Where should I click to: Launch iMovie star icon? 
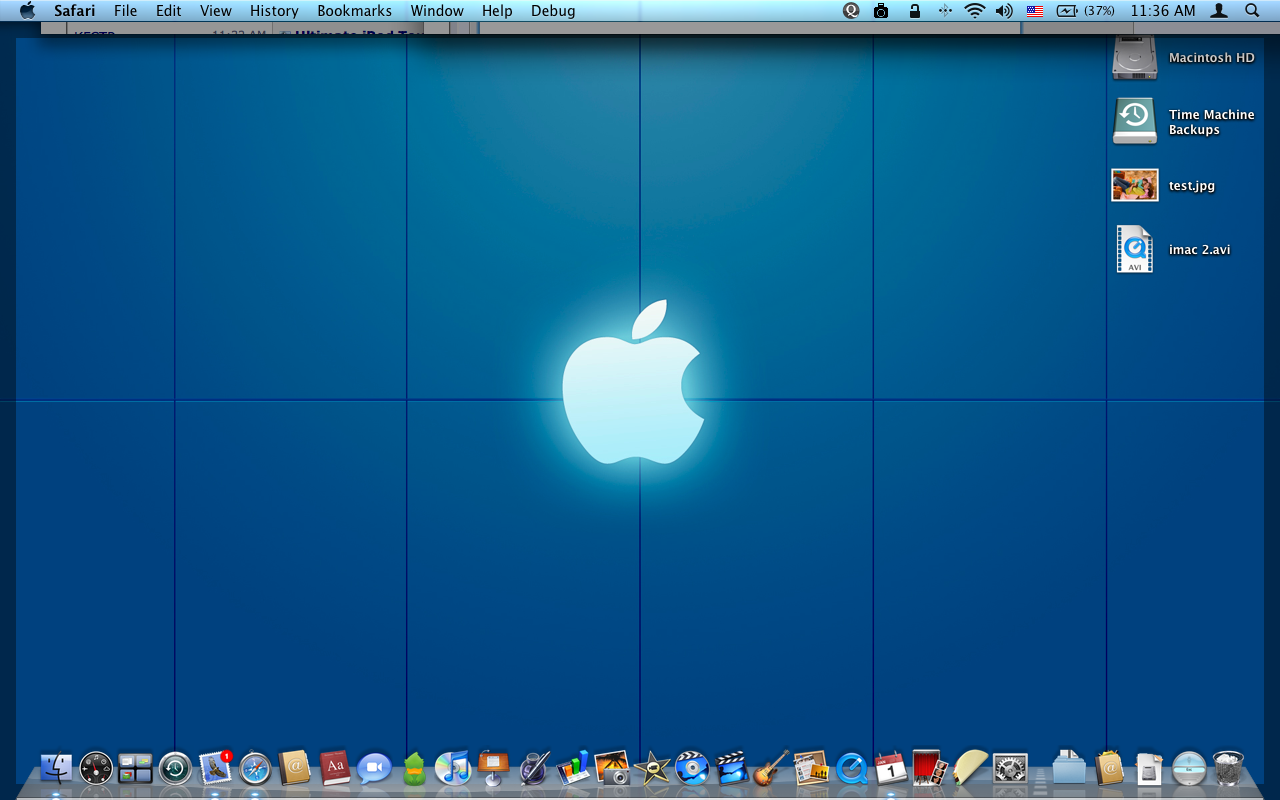(652, 768)
